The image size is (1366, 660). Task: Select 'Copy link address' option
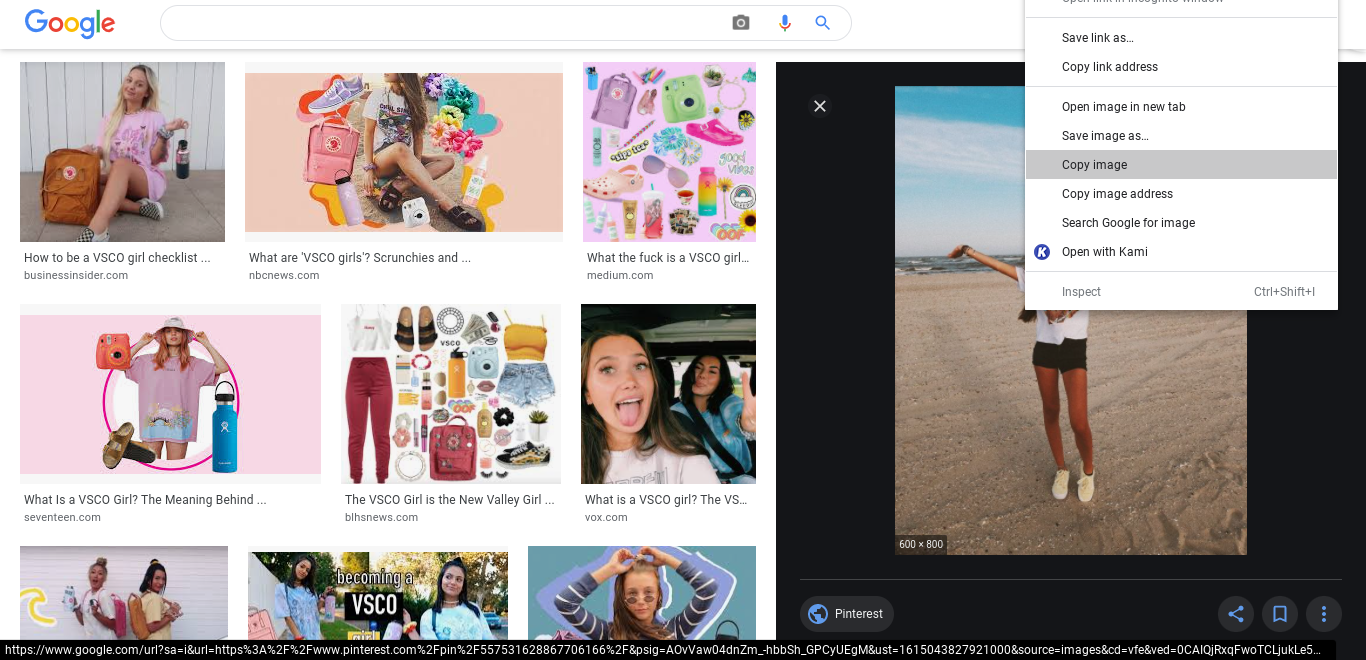tap(1182, 67)
